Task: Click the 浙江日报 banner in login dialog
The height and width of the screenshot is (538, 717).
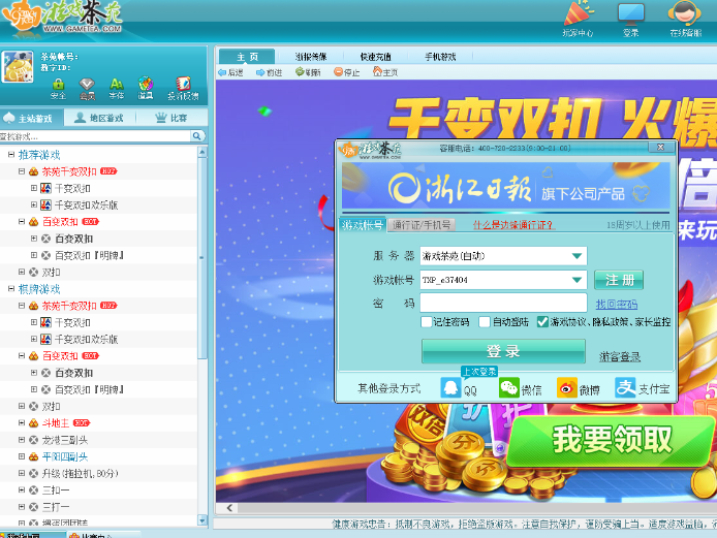Action: click(x=506, y=187)
